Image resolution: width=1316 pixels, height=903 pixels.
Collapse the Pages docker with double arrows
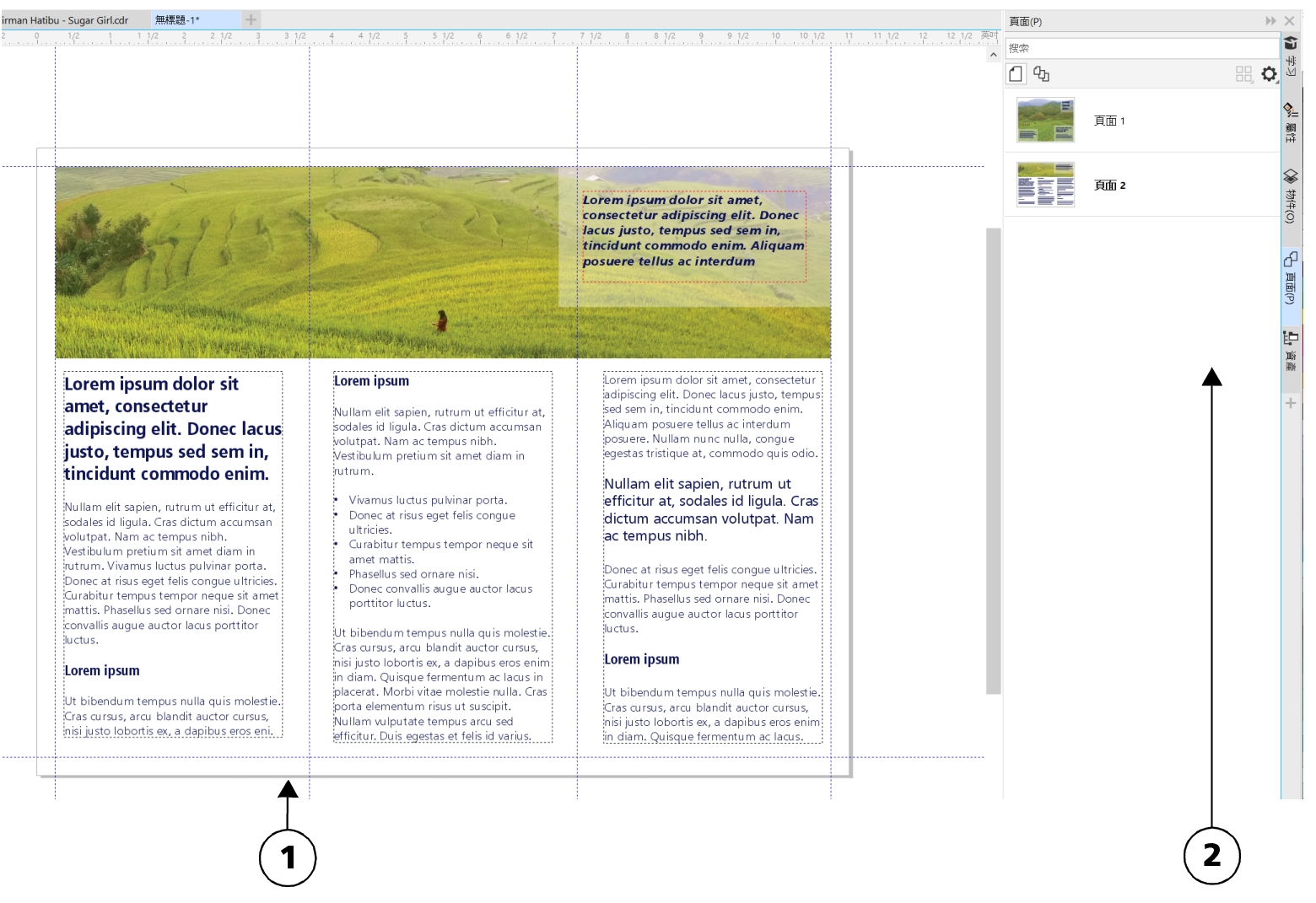click(x=1270, y=21)
